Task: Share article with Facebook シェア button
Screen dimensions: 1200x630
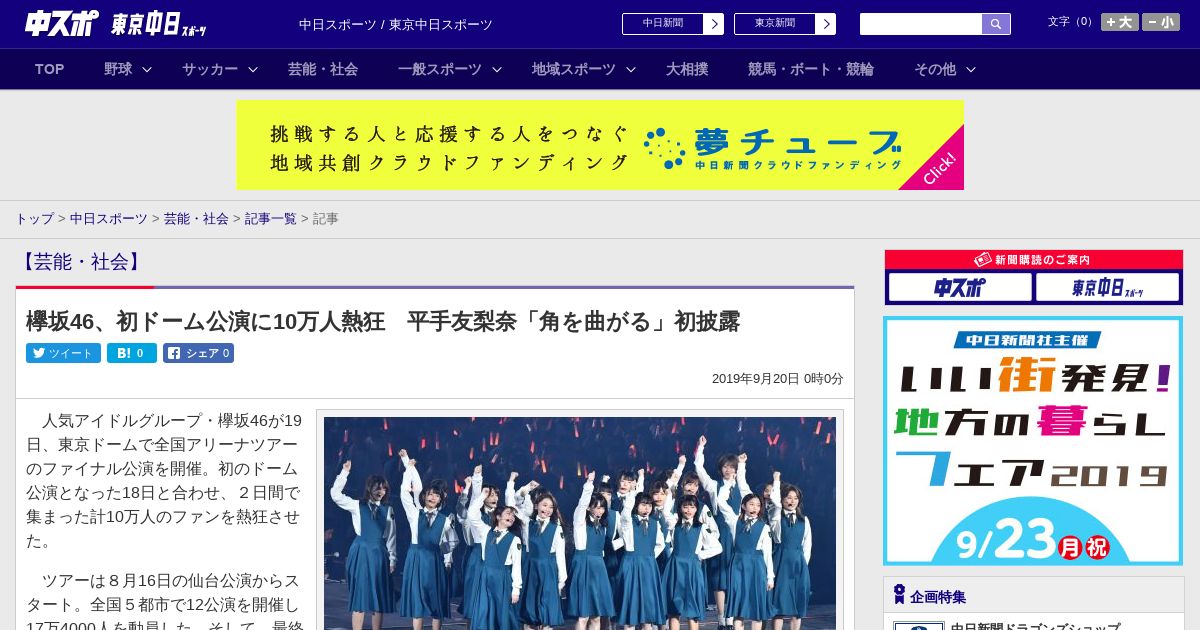Action: pyautogui.click(x=198, y=353)
